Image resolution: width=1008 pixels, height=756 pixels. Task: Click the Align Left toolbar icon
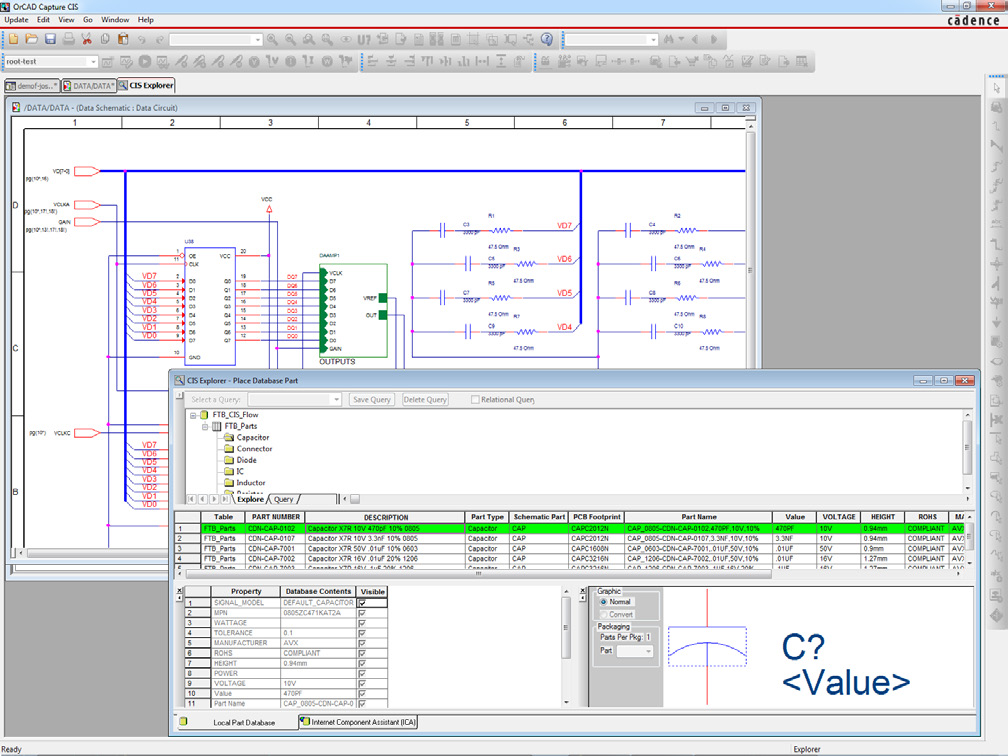pyautogui.click(x=372, y=62)
